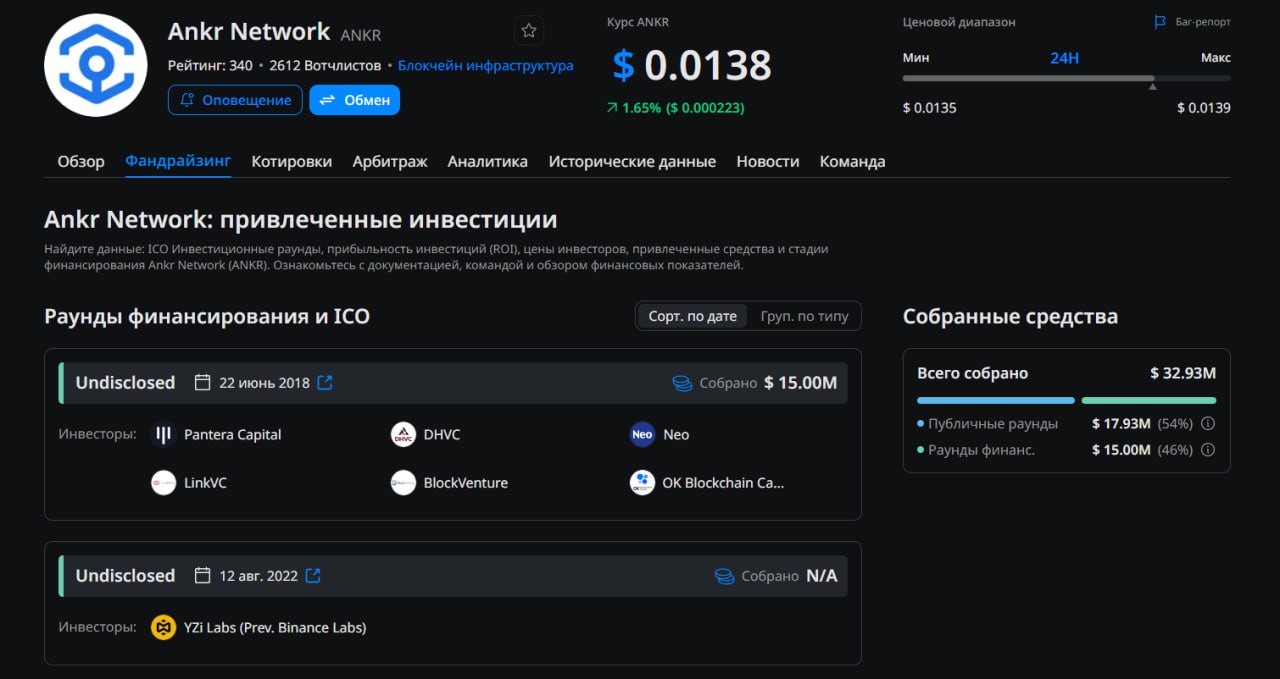This screenshot has width=1280, height=679.
Task: Click the maximum price $ 0.0139
Action: [1204, 108]
